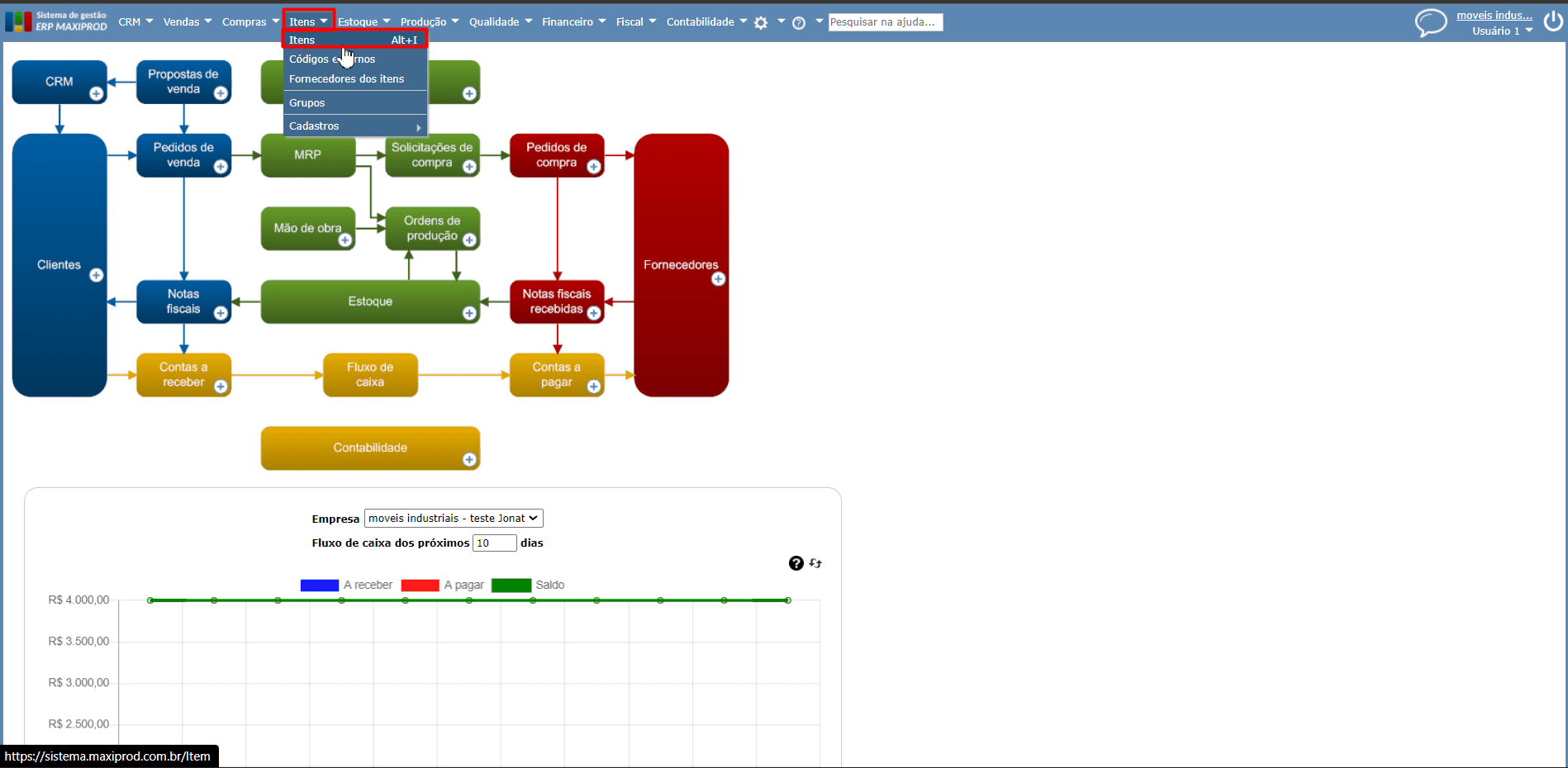
Task: Open the chat speech bubble icon
Action: [x=1431, y=22]
